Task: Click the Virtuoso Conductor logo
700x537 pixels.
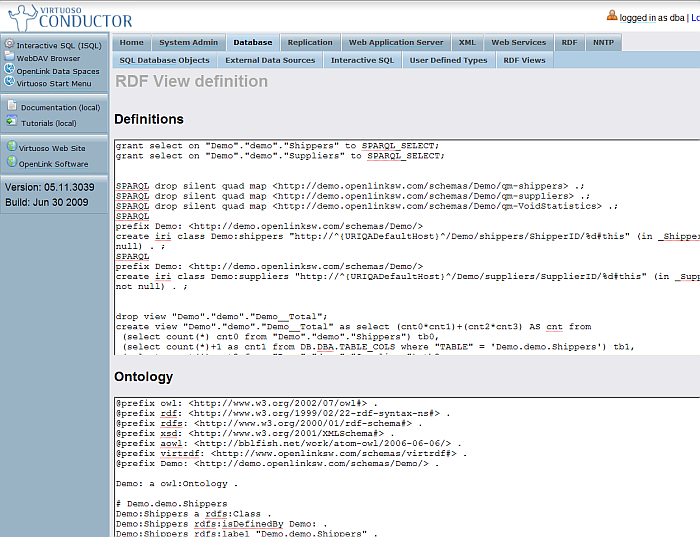Action: click(68, 16)
